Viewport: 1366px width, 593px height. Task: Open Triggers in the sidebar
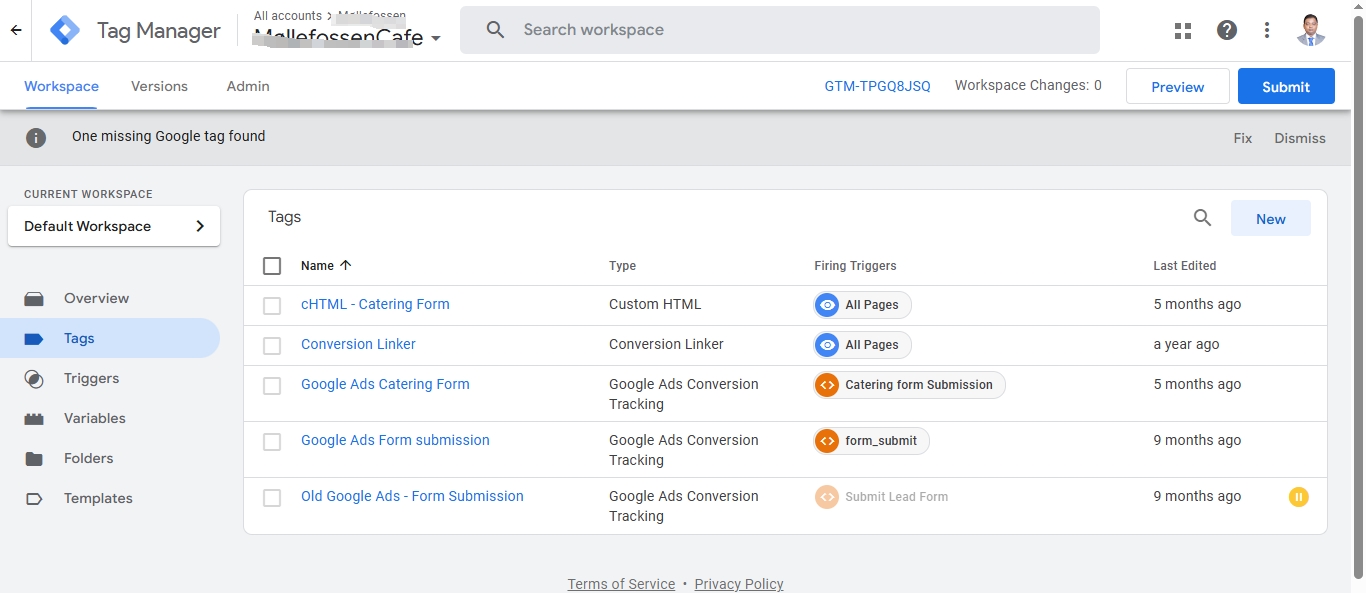point(110,378)
